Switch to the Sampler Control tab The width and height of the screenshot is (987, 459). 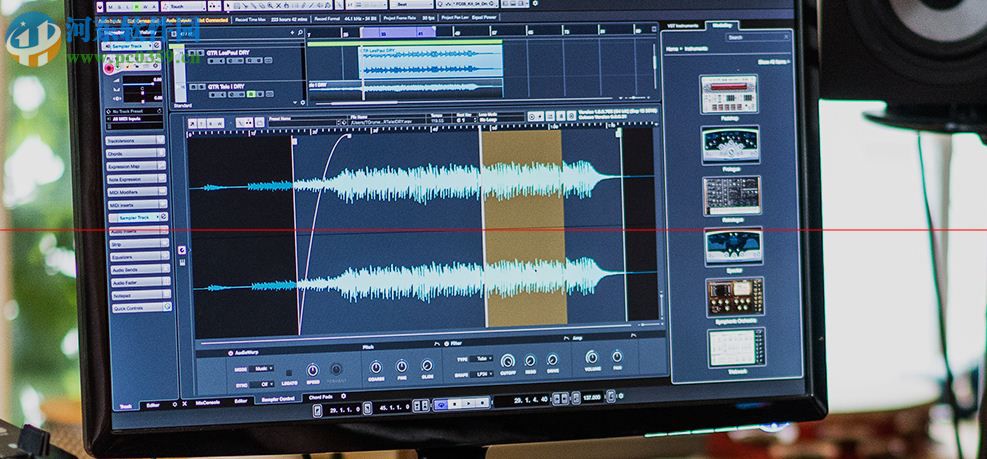coord(278,399)
